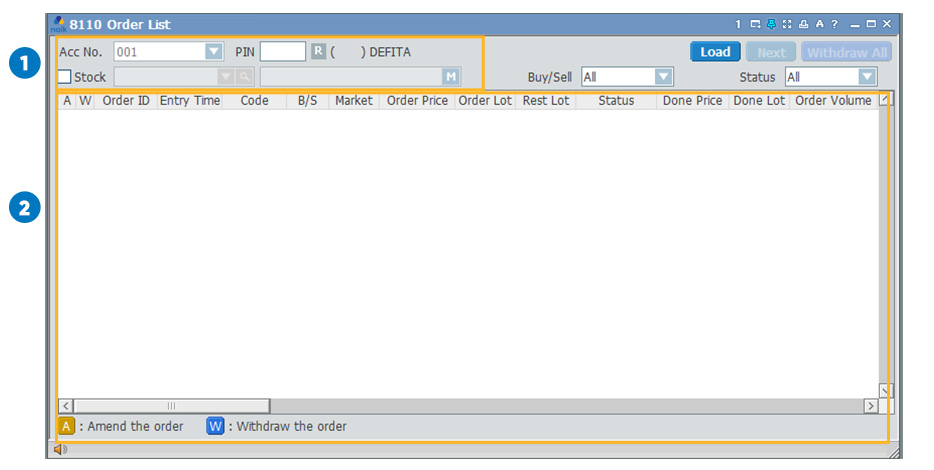Viewport: 934px width, 470px height.
Task: Click the Load button
Action: (x=715, y=52)
